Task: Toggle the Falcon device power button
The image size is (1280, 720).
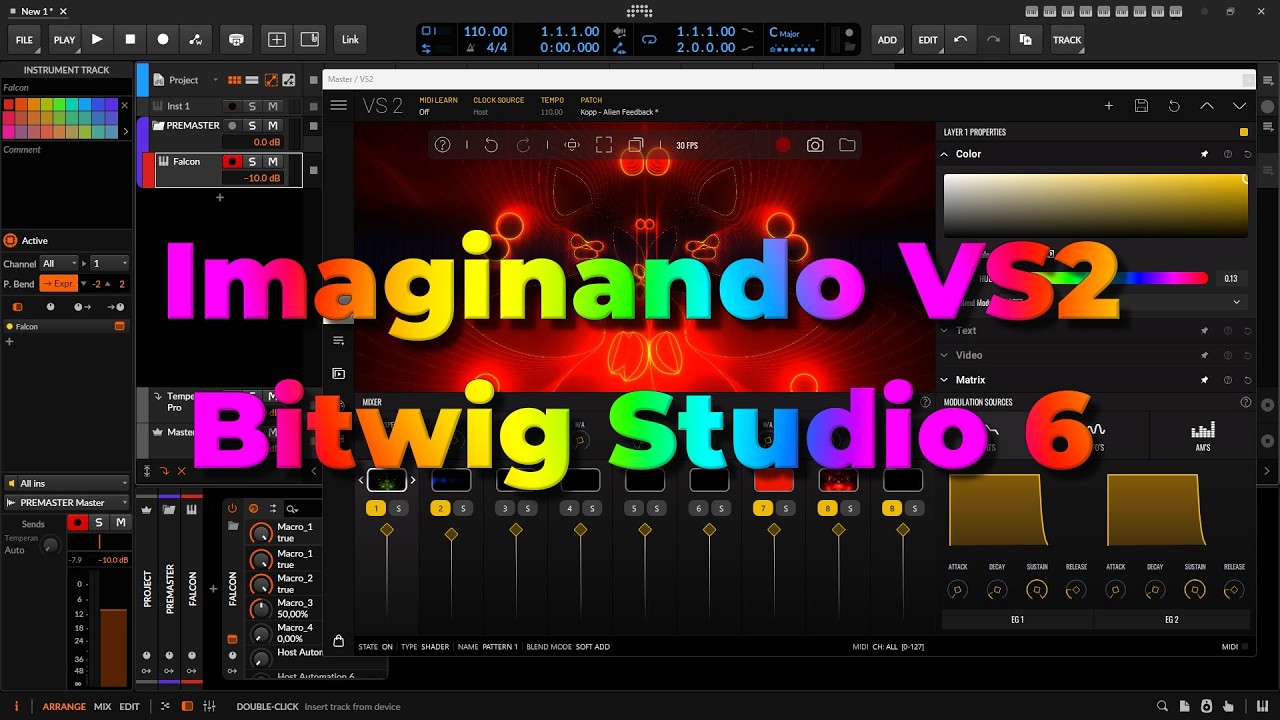Action: (232, 508)
